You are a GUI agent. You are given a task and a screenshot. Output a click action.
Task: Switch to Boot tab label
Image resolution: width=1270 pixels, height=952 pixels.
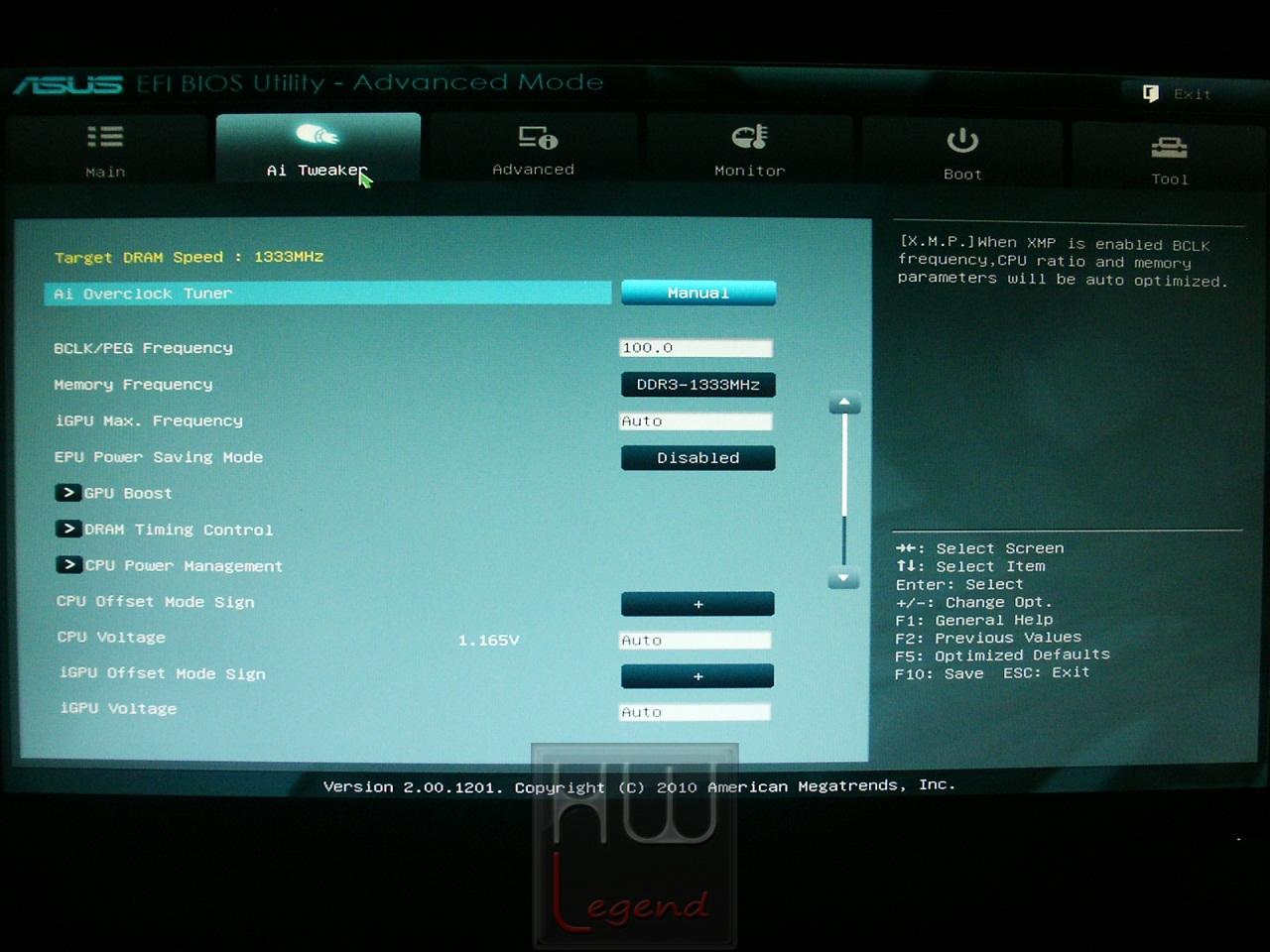click(962, 175)
